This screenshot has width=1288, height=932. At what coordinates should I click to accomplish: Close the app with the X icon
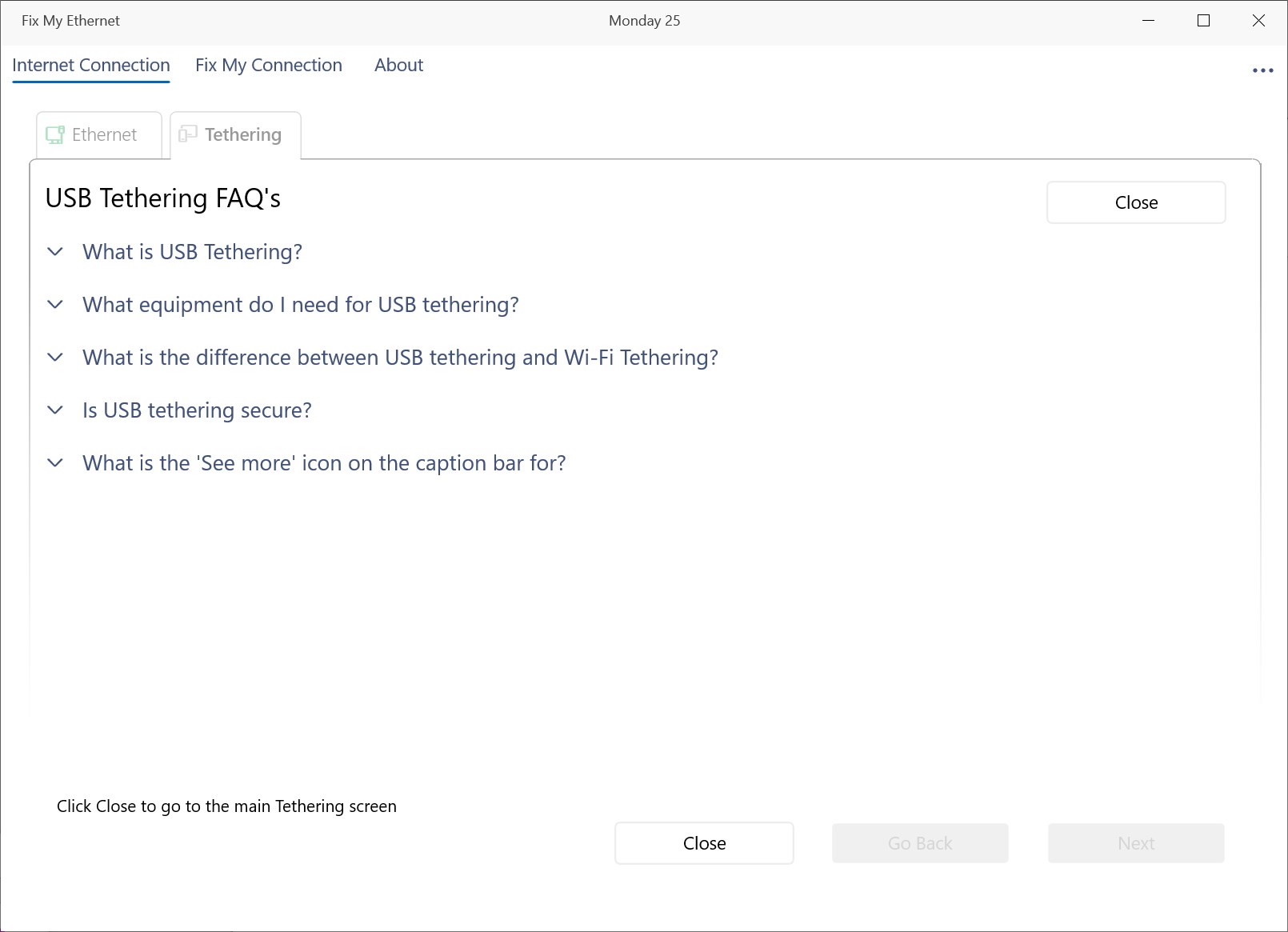[x=1258, y=21]
